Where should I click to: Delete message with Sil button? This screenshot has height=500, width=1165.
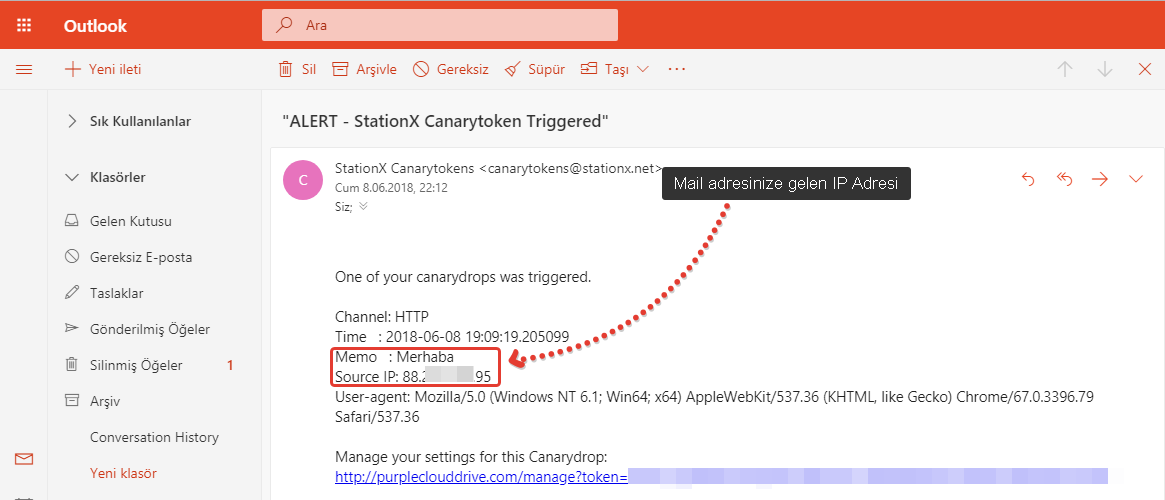point(297,69)
